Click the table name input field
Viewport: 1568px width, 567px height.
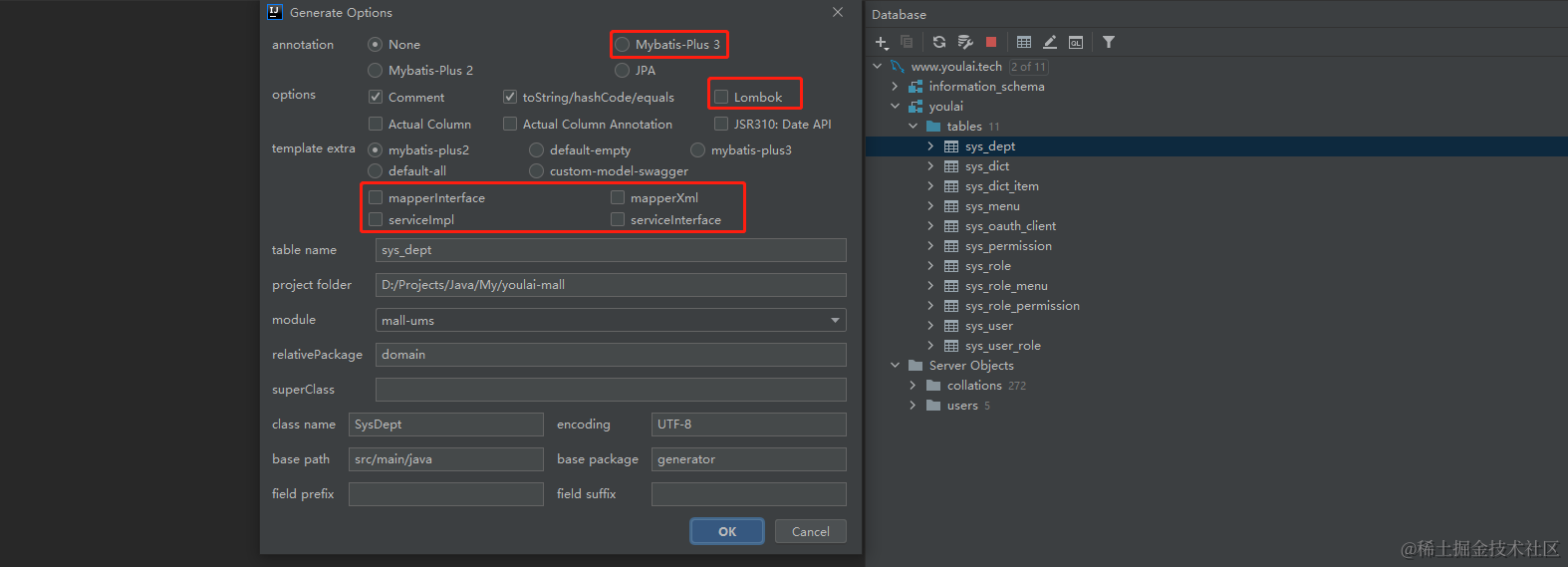point(611,250)
